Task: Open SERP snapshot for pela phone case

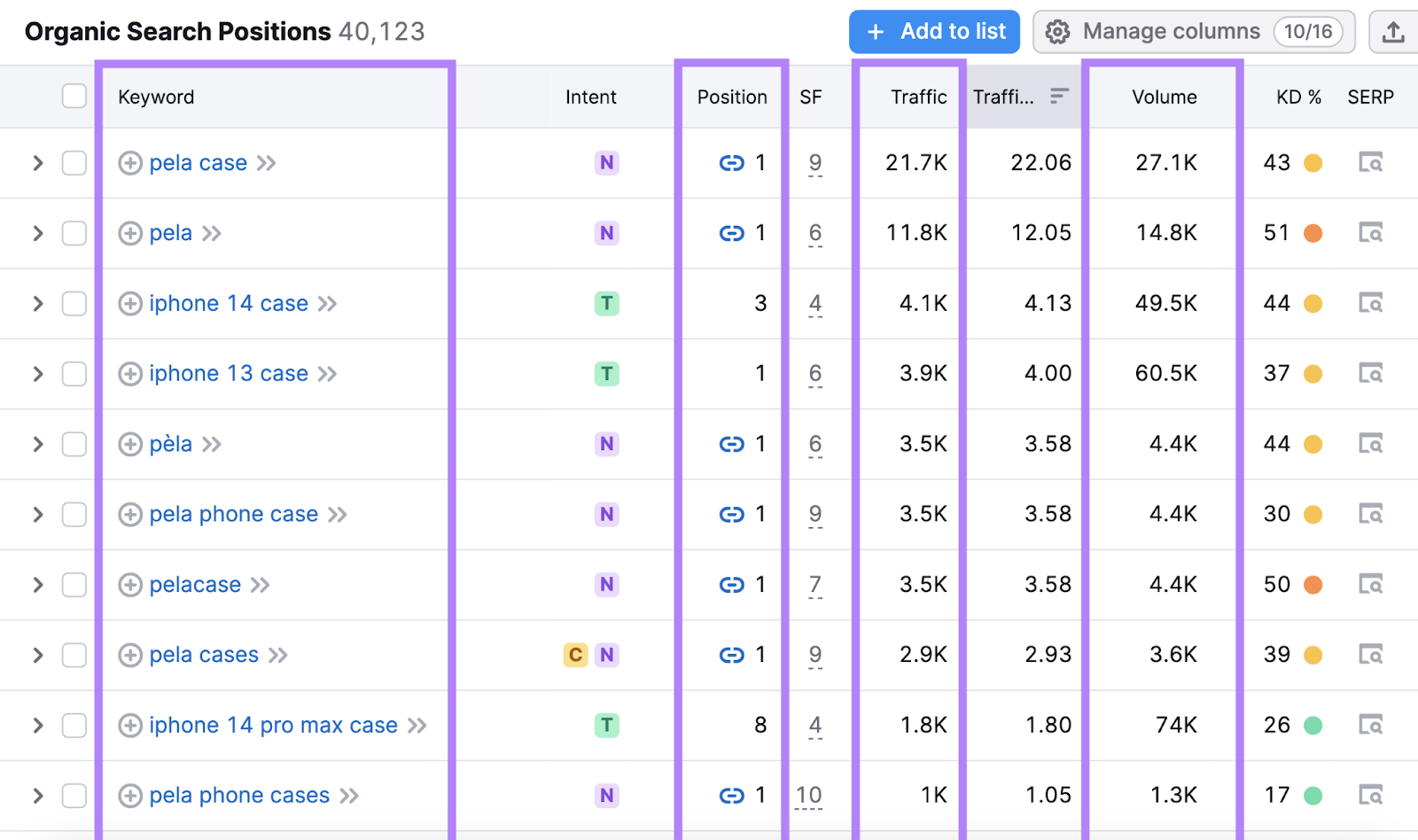Action: (1370, 514)
